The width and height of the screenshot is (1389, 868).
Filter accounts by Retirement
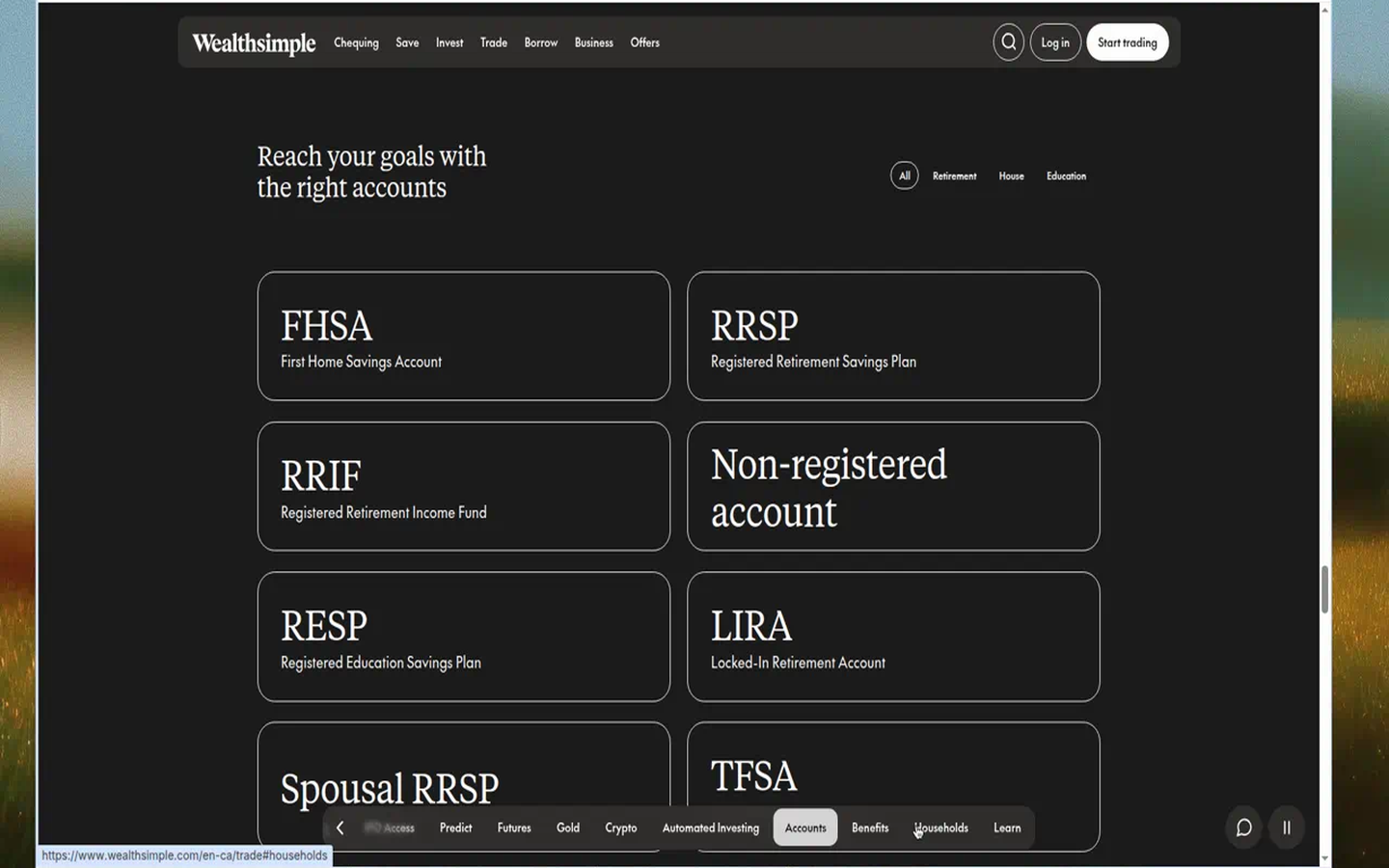tap(954, 176)
